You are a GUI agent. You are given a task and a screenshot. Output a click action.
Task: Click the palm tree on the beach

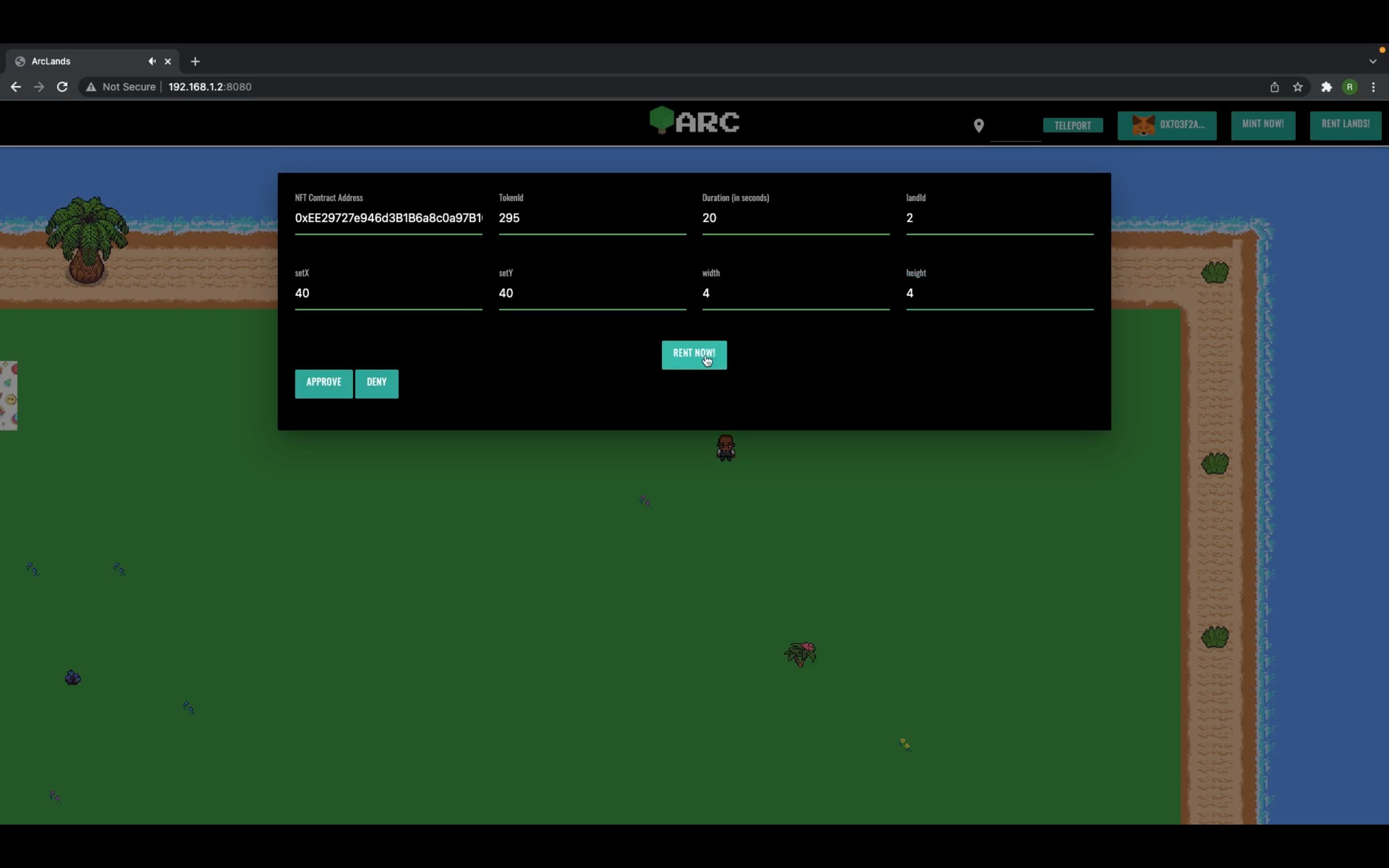click(x=87, y=240)
